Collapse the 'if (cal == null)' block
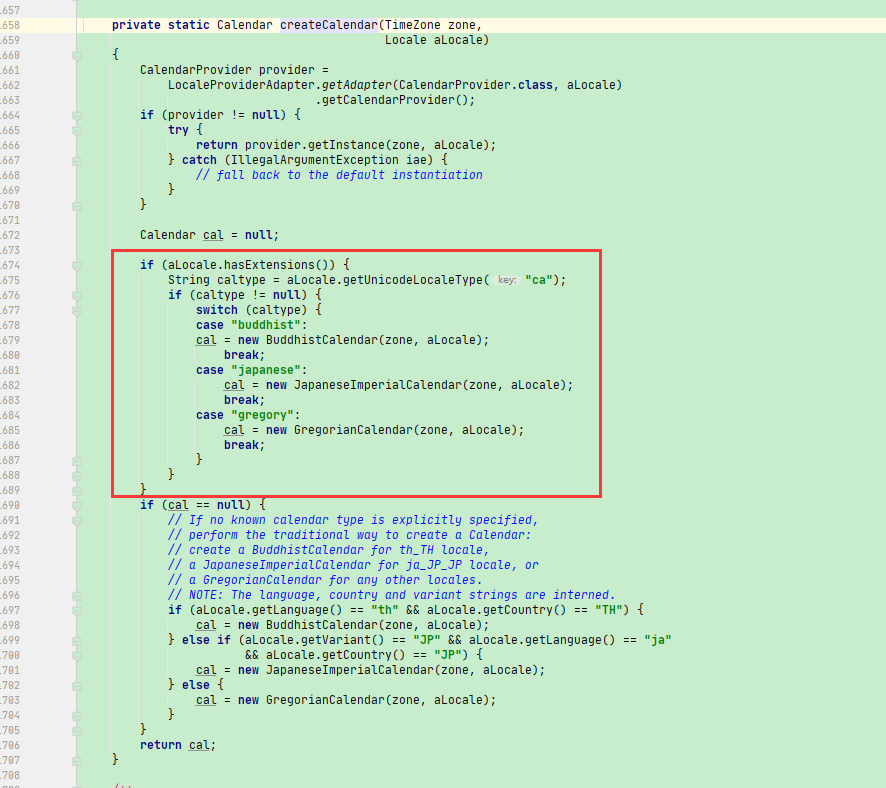This screenshot has width=886, height=788. 77,506
